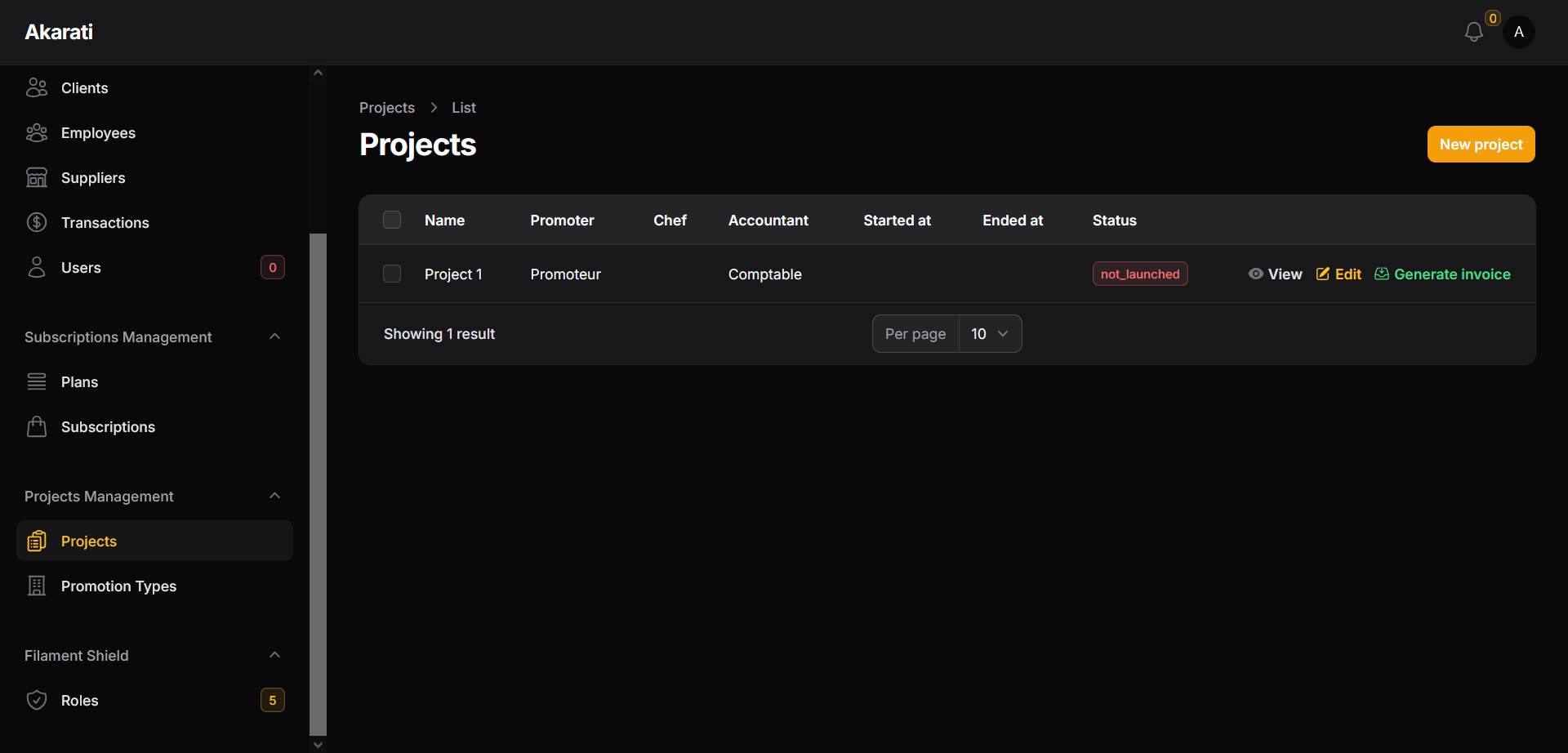1568x753 pixels.
Task: Click the sidebar vertical scrollbar
Action: click(x=318, y=482)
